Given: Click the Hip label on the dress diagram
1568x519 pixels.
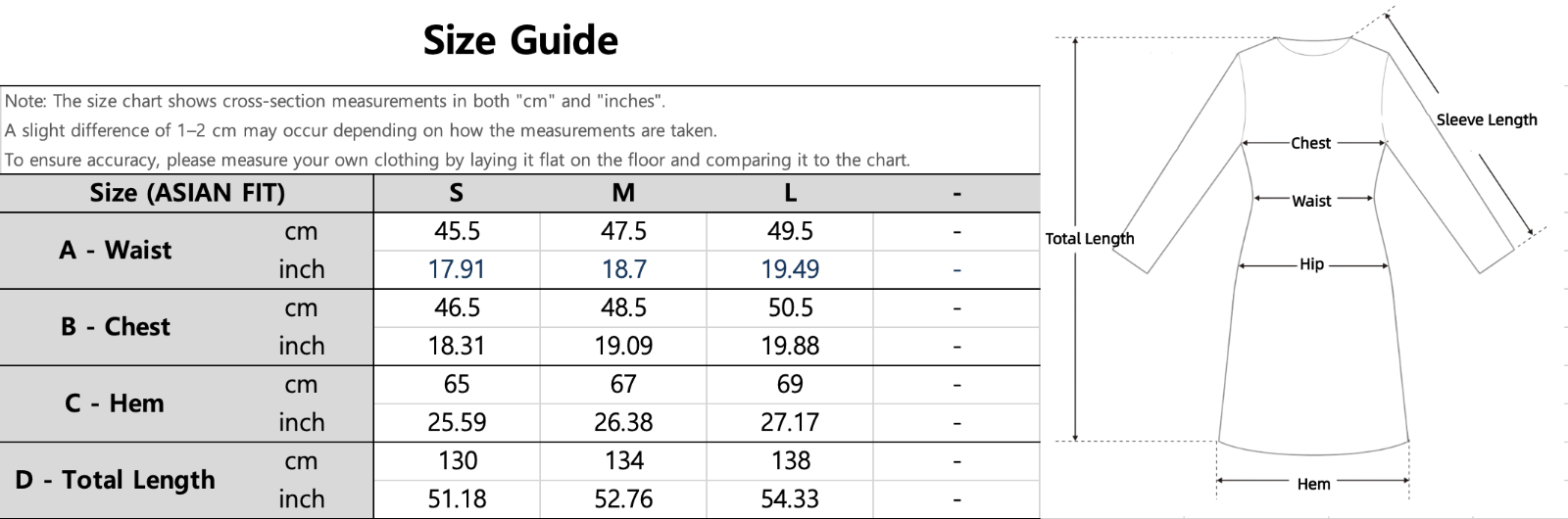Looking at the screenshot, I should (x=1311, y=264).
